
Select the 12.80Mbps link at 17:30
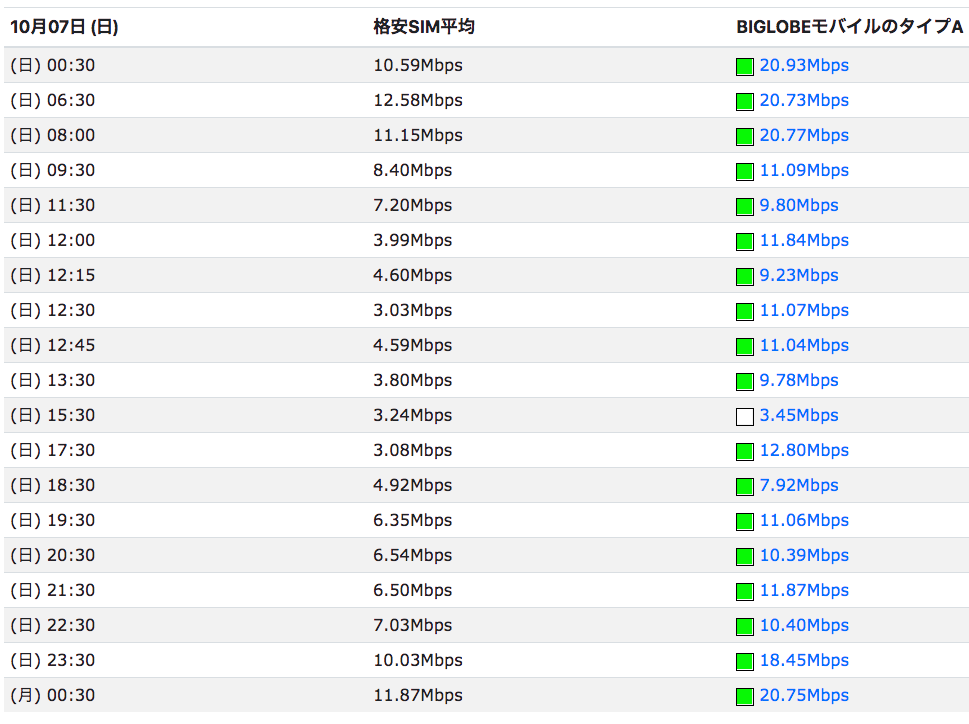point(804,451)
